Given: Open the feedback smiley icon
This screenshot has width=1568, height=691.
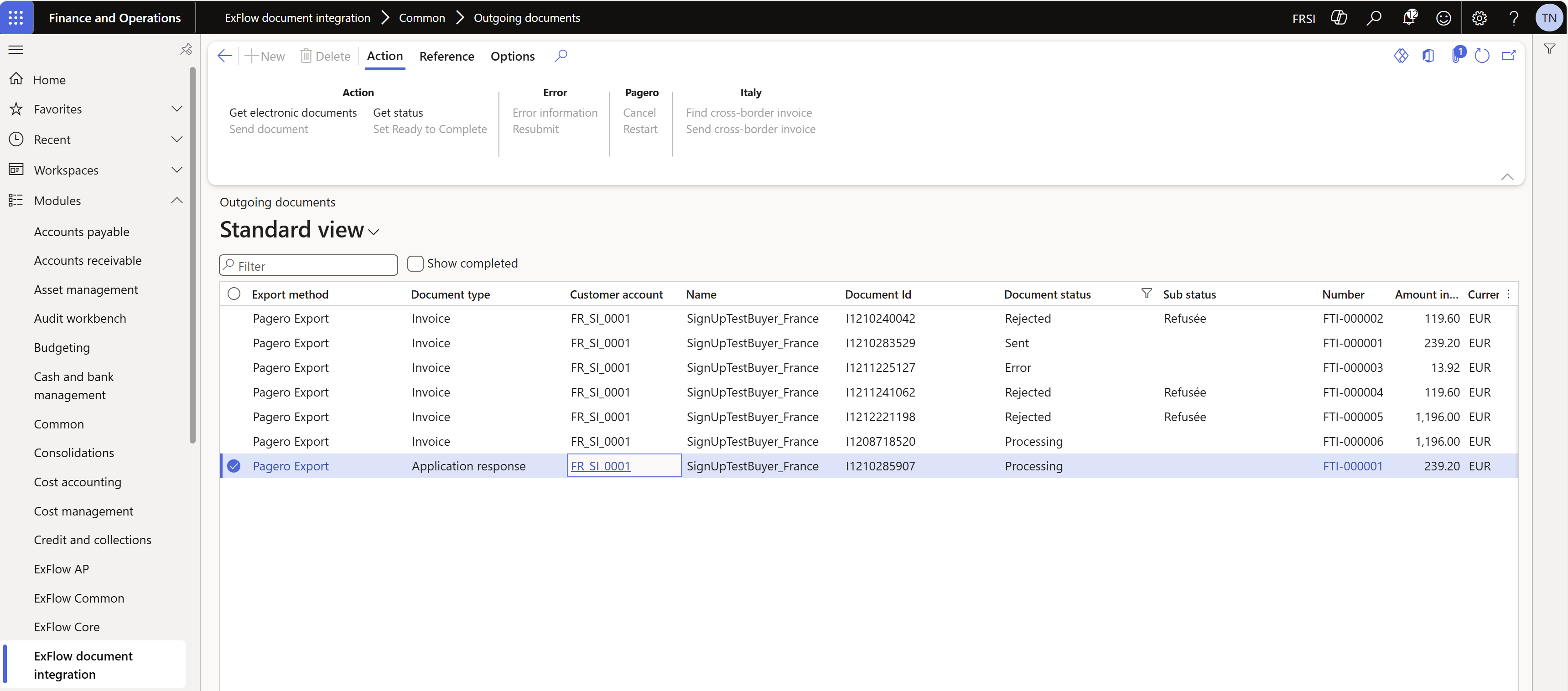Looking at the screenshot, I should pyautogui.click(x=1443, y=18).
